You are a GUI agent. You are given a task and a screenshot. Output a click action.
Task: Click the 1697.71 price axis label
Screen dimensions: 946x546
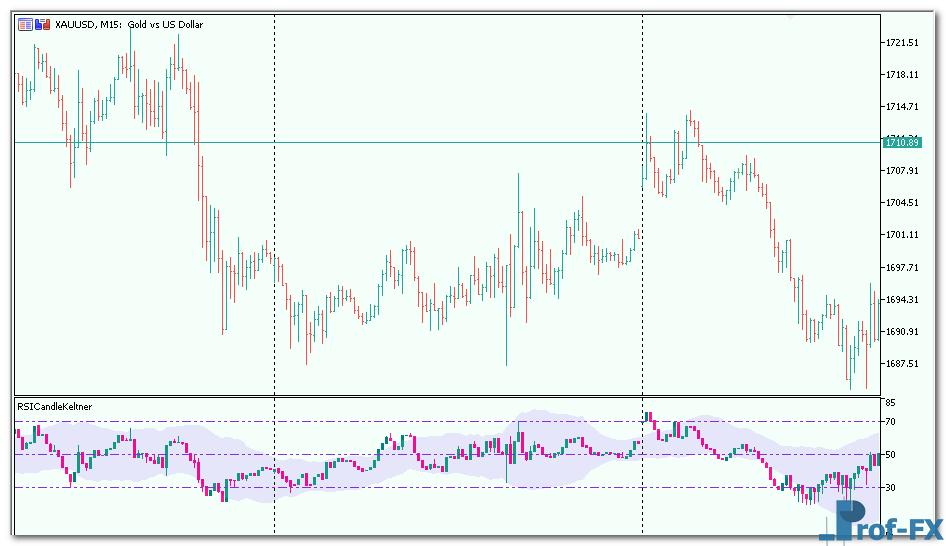point(901,267)
